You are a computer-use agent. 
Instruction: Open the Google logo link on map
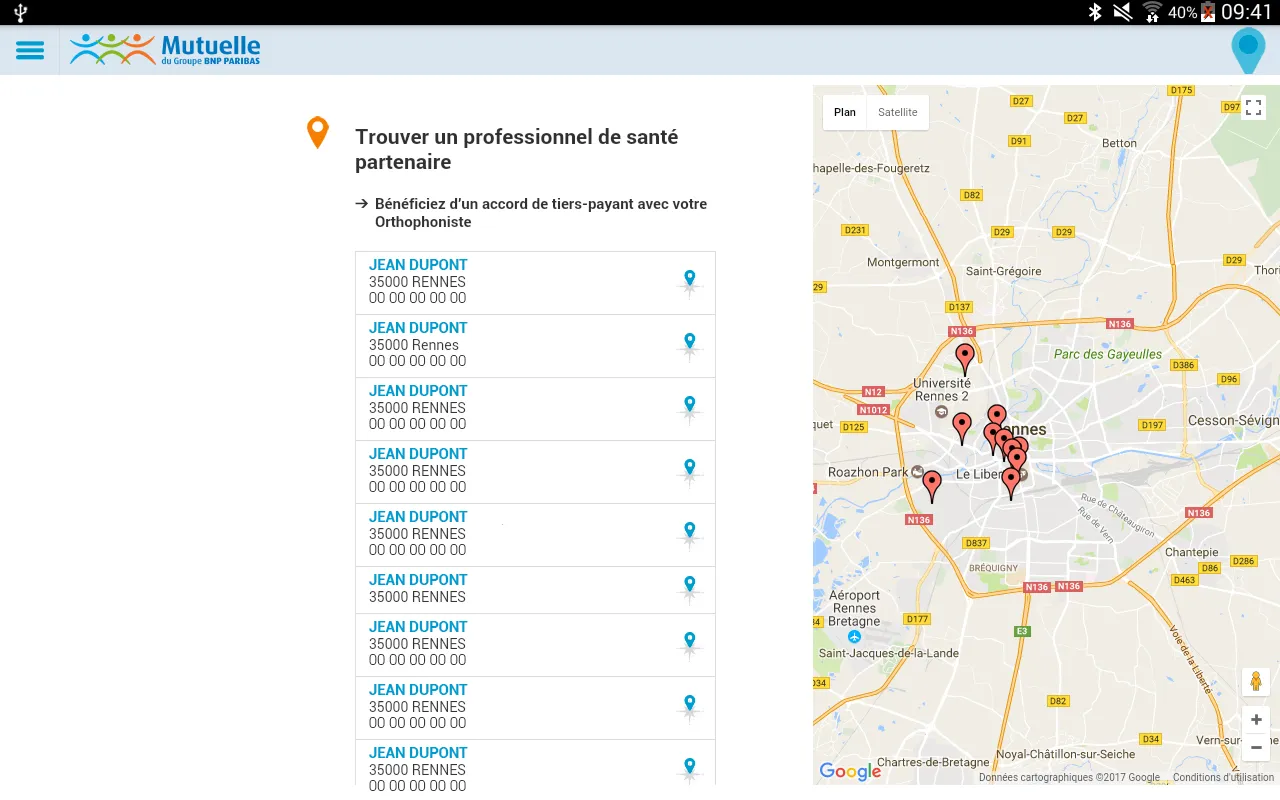pyautogui.click(x=850, y=771)
